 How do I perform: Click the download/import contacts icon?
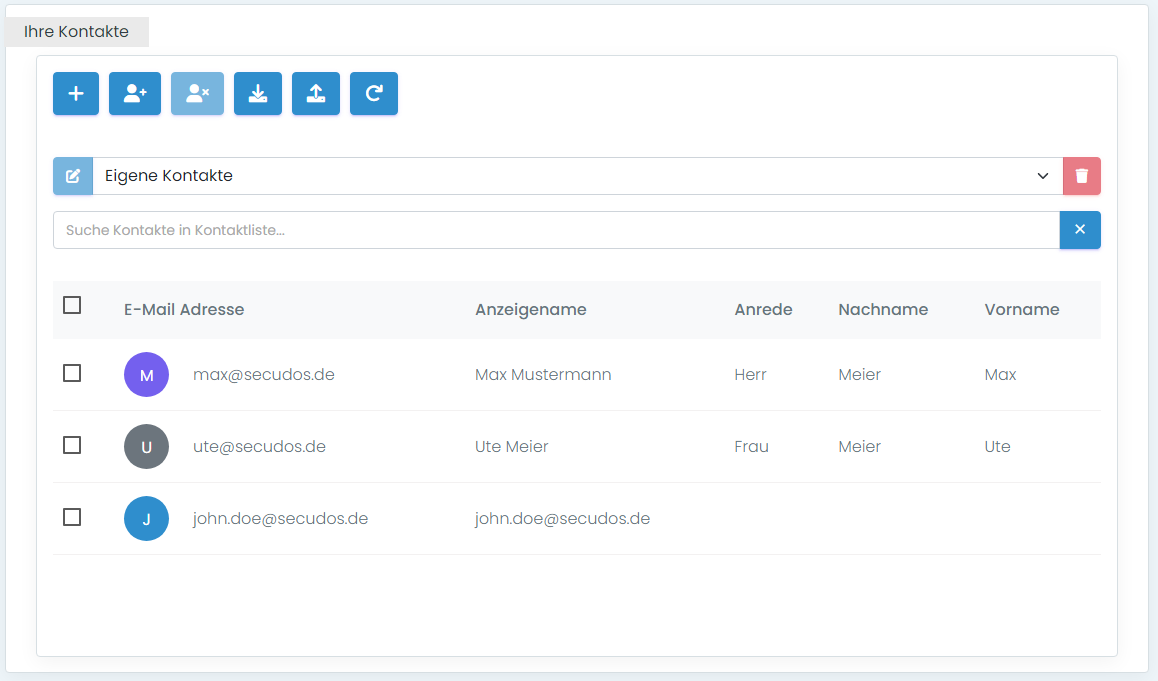coord(257,93)
